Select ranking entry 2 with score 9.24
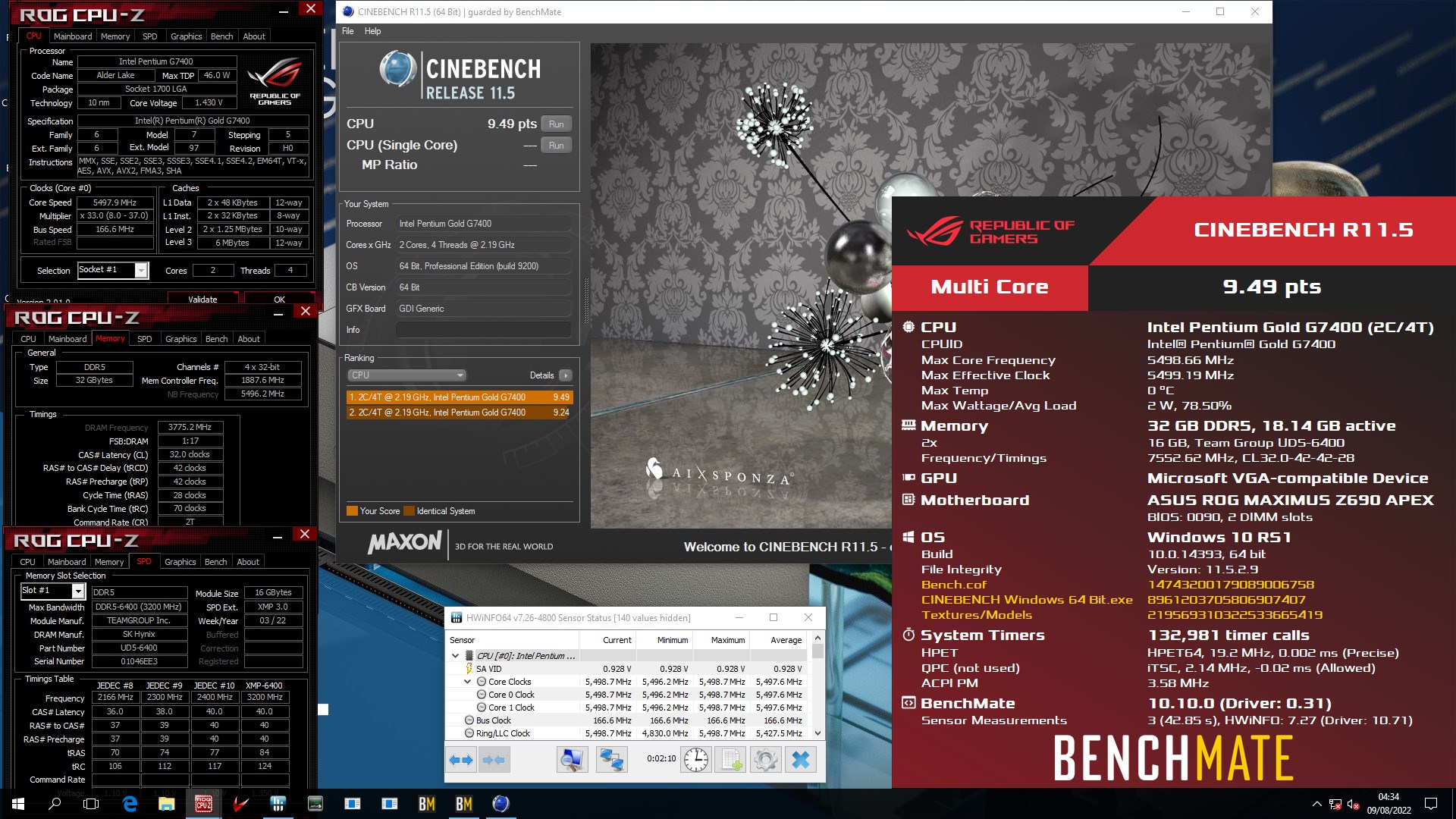 [460, 413]
